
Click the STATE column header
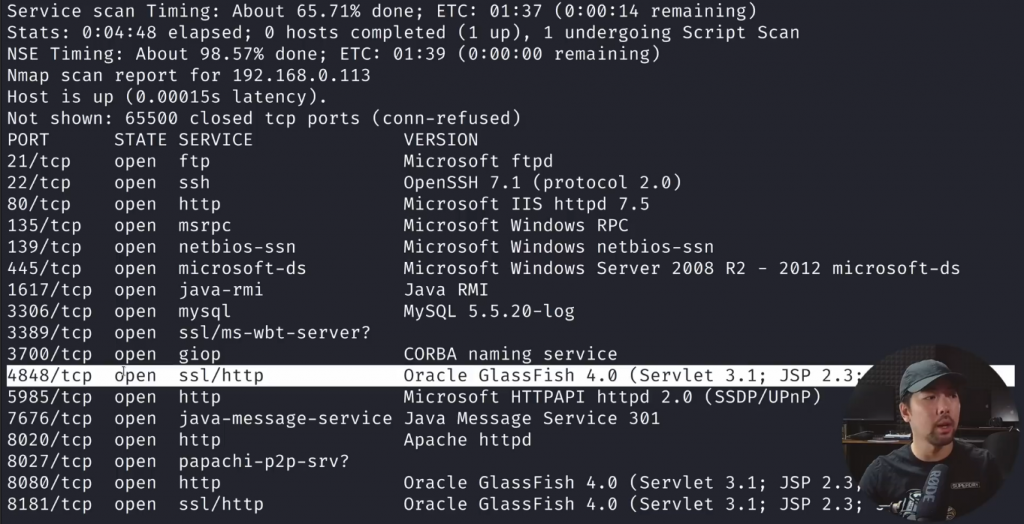(x=140, y=140)
